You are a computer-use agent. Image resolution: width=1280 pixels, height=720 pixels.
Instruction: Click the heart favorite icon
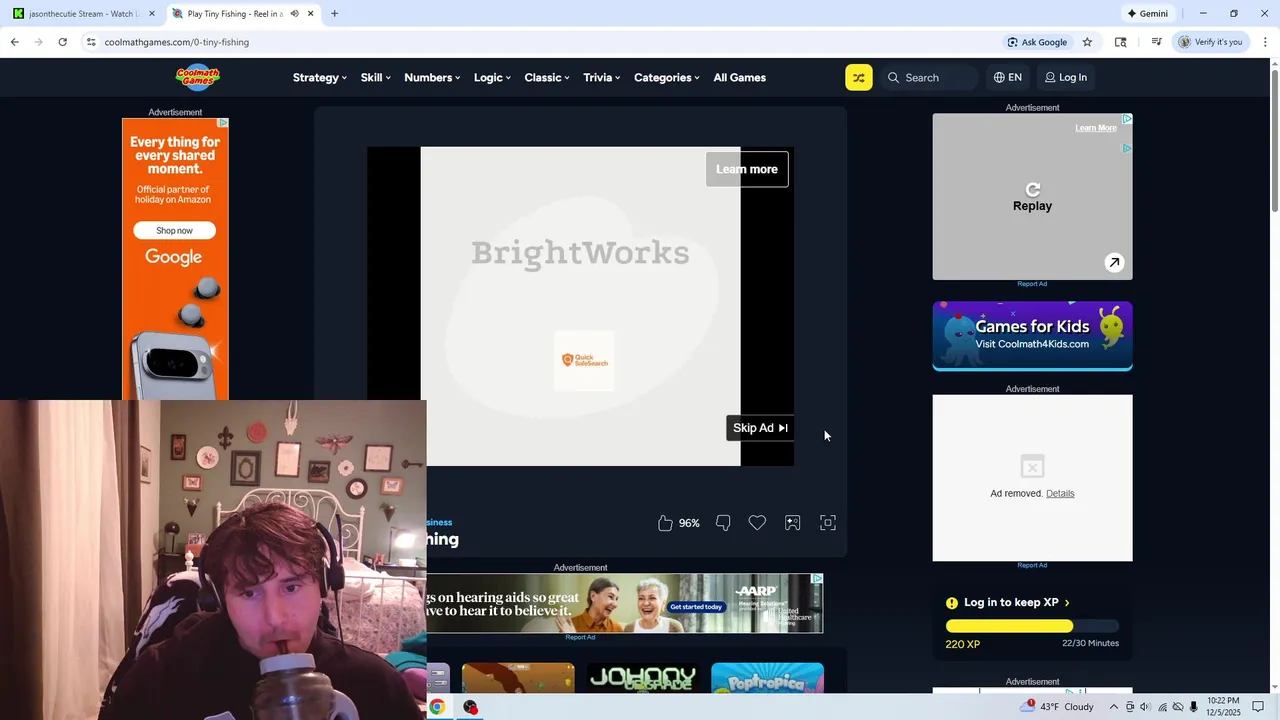757,523
